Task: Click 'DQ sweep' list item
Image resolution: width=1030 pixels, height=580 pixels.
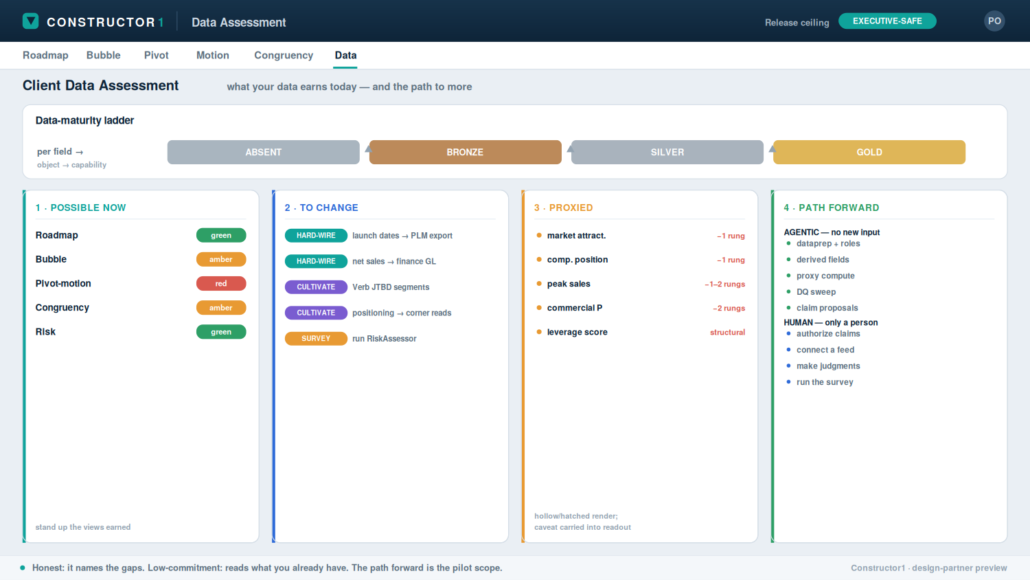Action: click(816, 292)
